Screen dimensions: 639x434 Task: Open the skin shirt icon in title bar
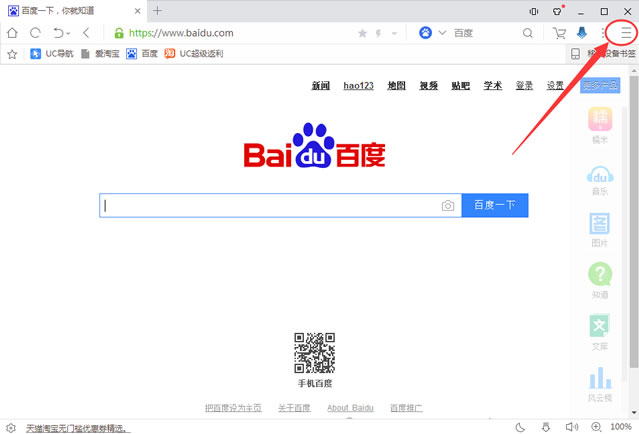click(557, 11)
